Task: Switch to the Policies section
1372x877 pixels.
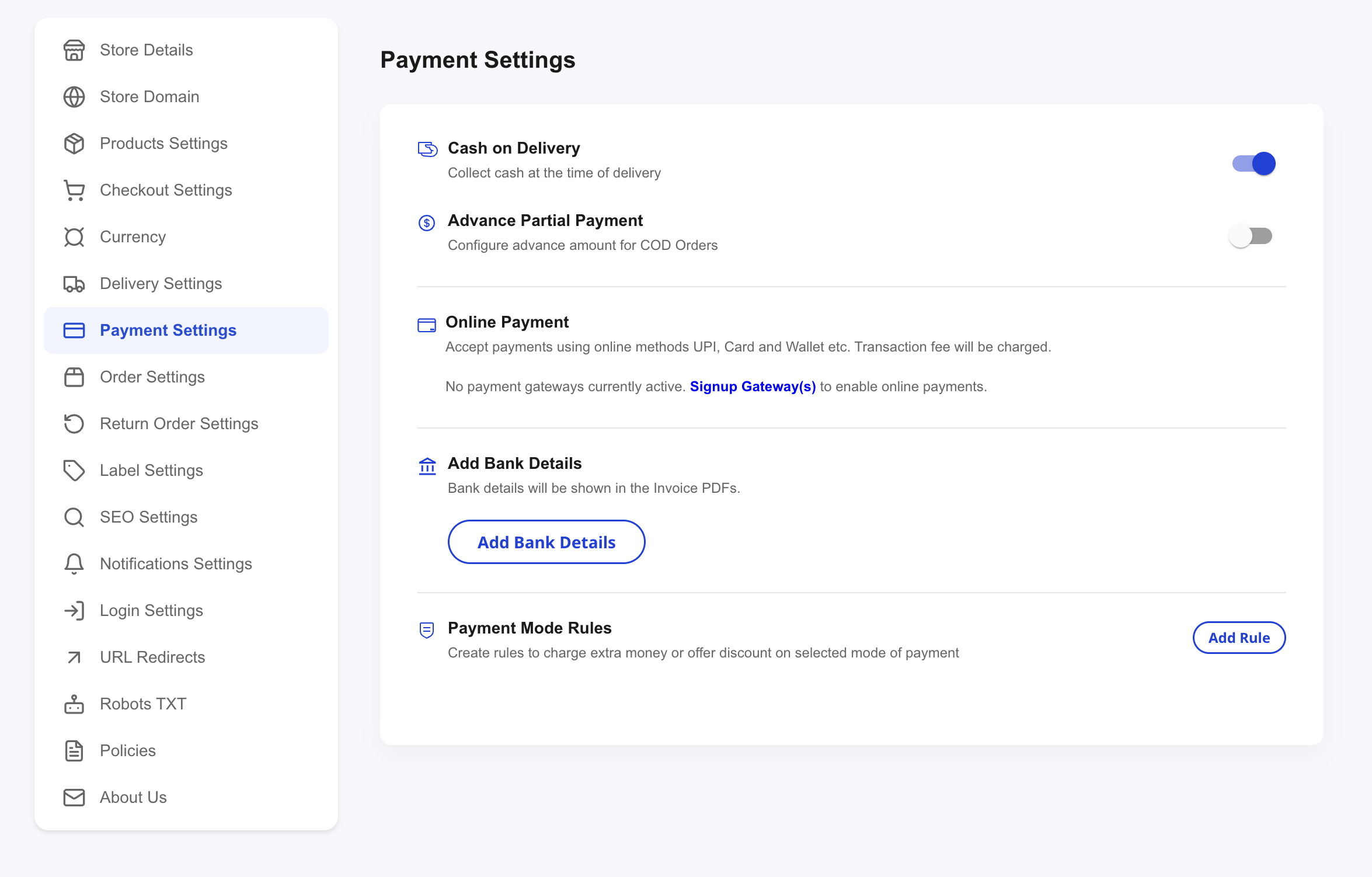Action: (x=127, y=751)
